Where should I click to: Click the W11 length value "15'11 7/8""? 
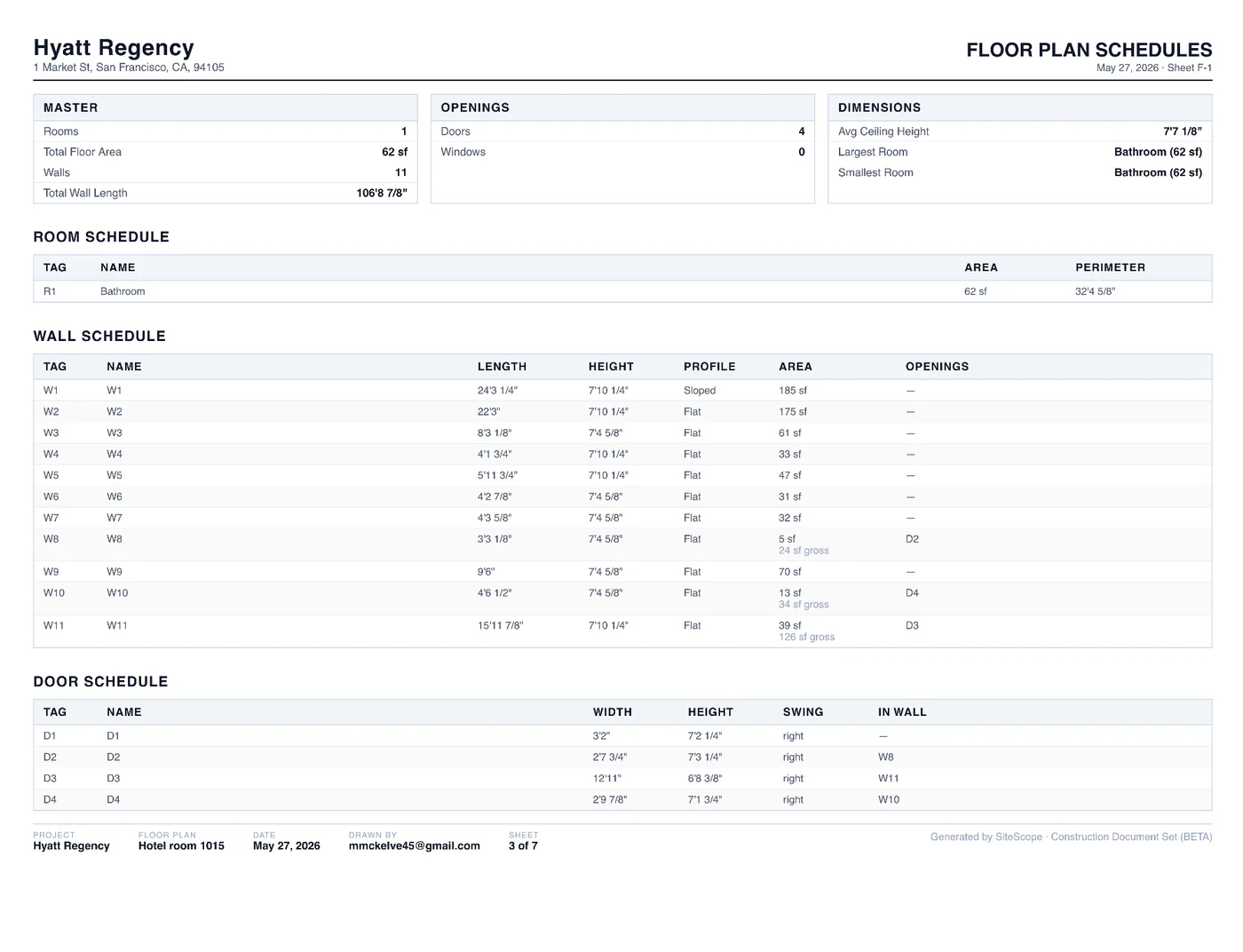500,626
